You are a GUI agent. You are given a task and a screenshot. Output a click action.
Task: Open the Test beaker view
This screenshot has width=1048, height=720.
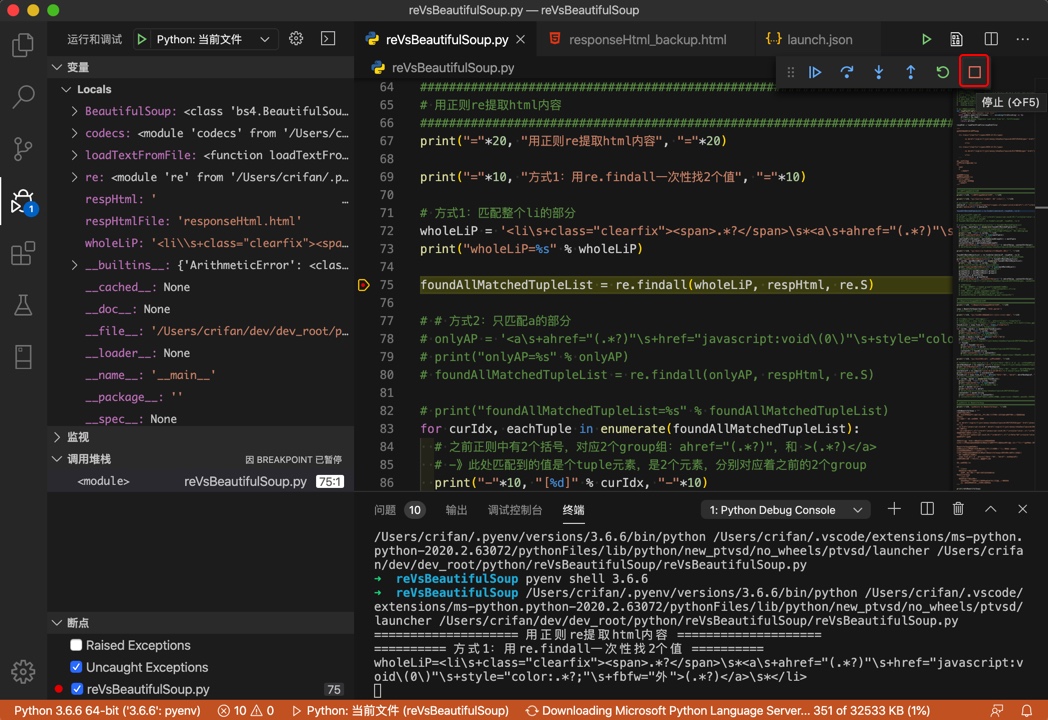23,305
